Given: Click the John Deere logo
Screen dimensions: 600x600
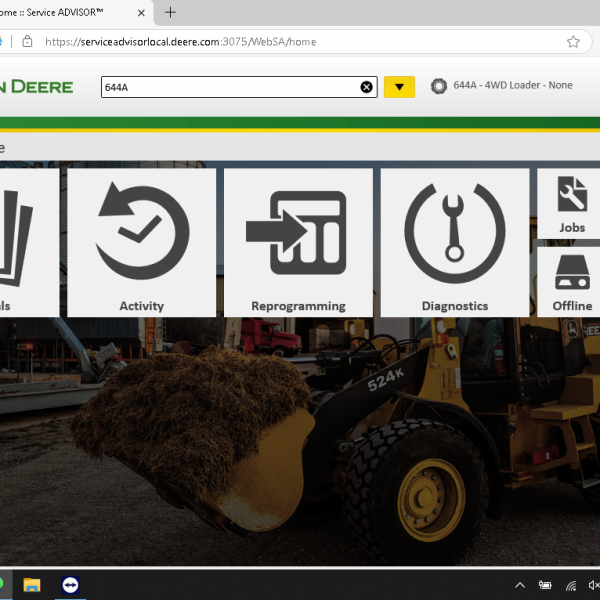Looking at the screenshot, I should coord(36,87).
